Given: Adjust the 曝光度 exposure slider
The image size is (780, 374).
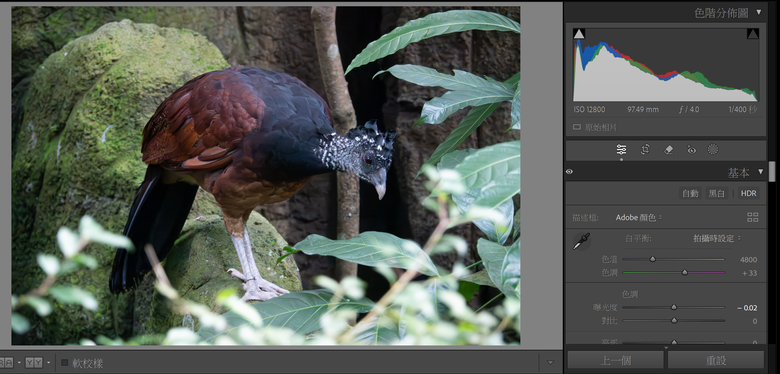Looking at the screenshot, I should pos(674,307).
